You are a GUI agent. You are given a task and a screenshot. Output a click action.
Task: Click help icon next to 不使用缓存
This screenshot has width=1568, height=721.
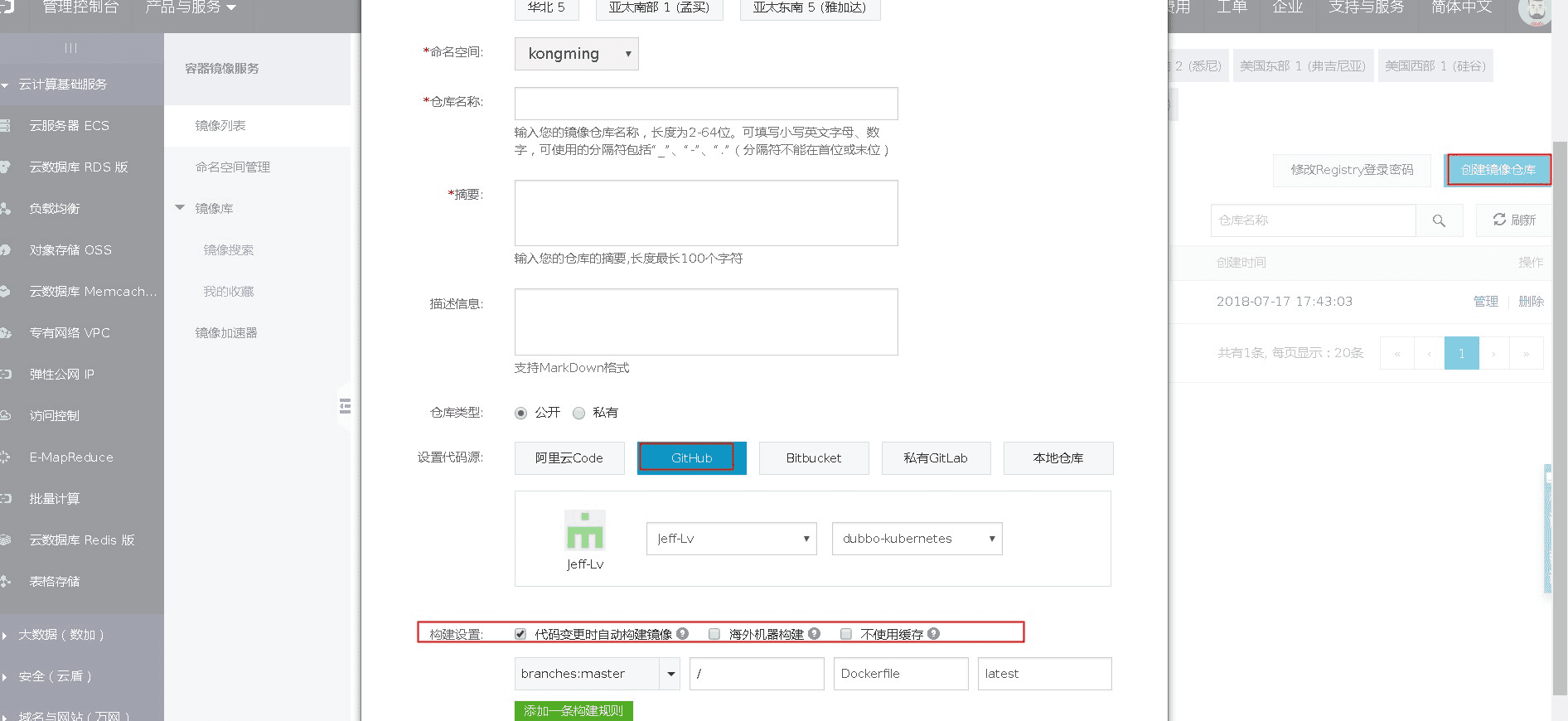click(x=933, y=634)
